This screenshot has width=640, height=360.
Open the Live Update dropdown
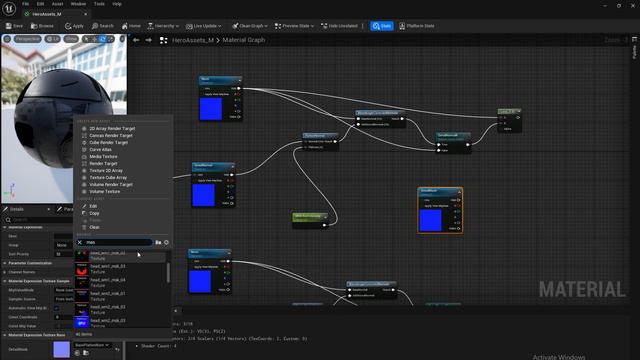(x=204, y=26)
